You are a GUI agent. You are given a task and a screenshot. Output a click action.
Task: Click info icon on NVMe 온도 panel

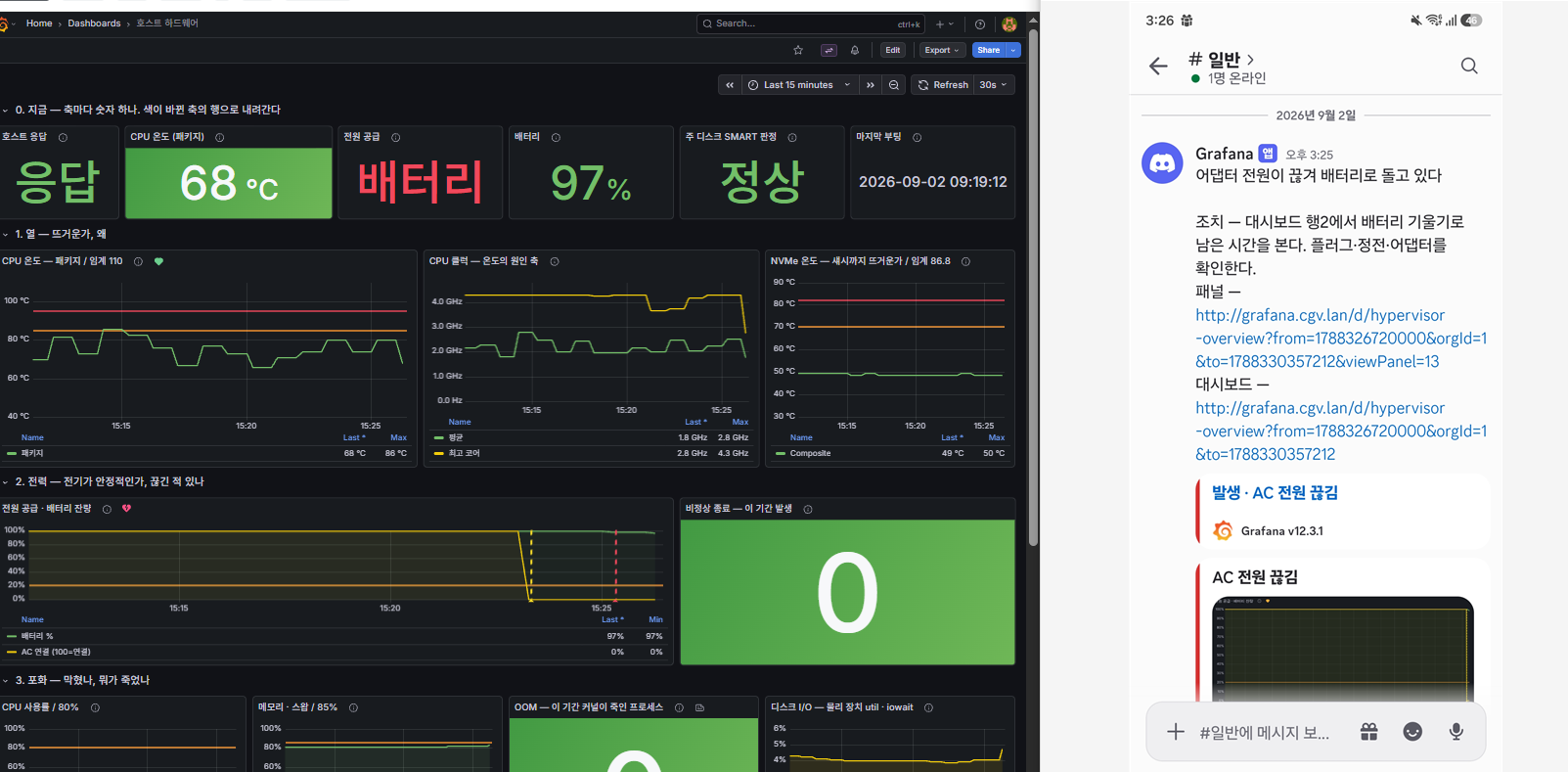point(965,261)
